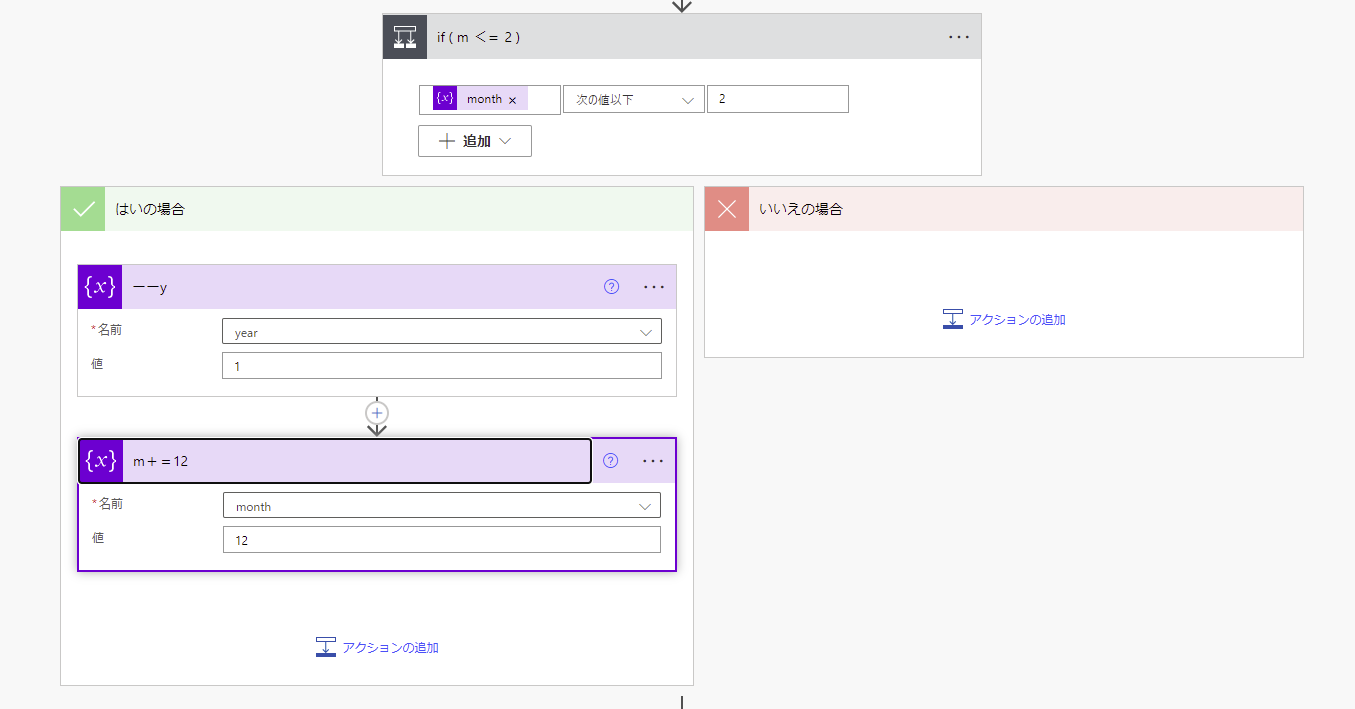The image size is (1355, 709).
Task: Click the condition action icon on 'if ( m <= 2 )'
Action: point(404,36)
